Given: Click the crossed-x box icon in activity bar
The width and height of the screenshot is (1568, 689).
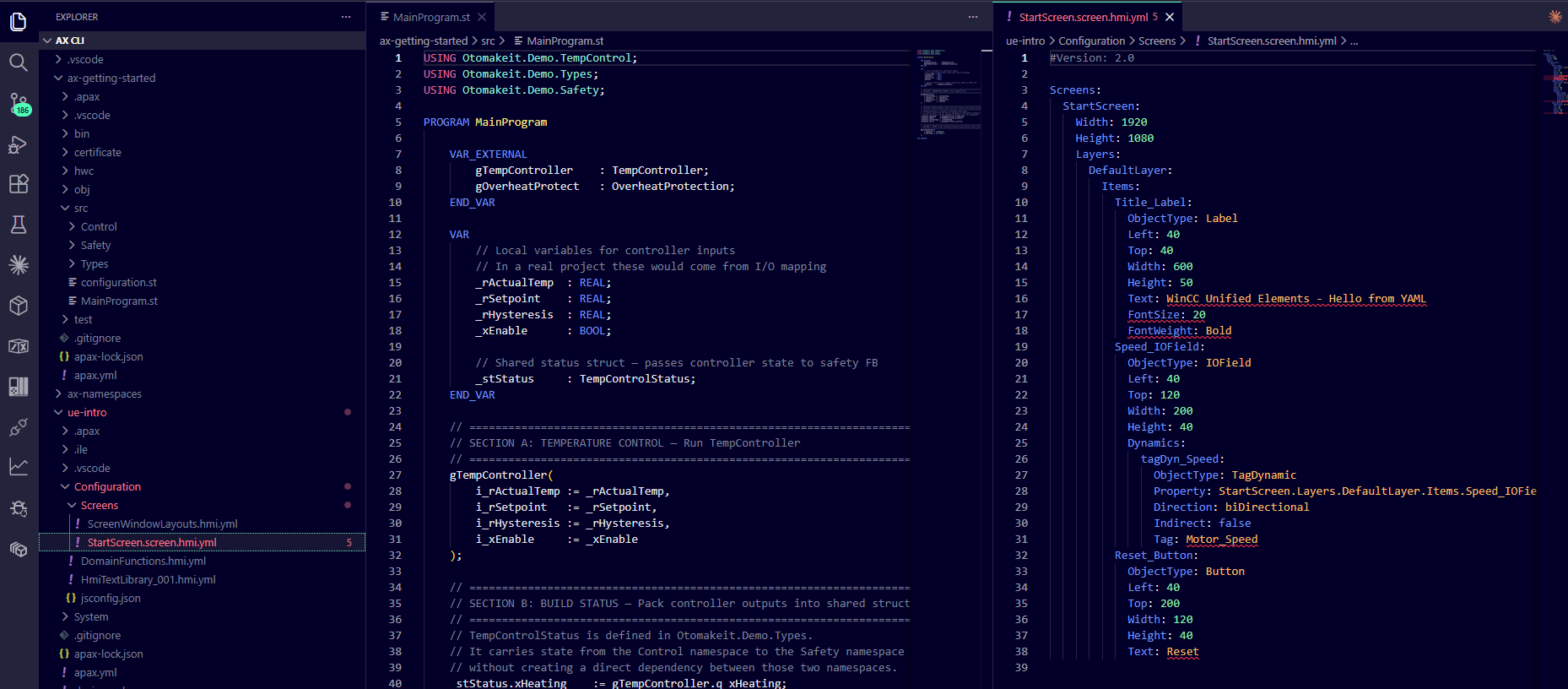Looking at the screenshot, I should pyautogui.click(x=19, y=346).
